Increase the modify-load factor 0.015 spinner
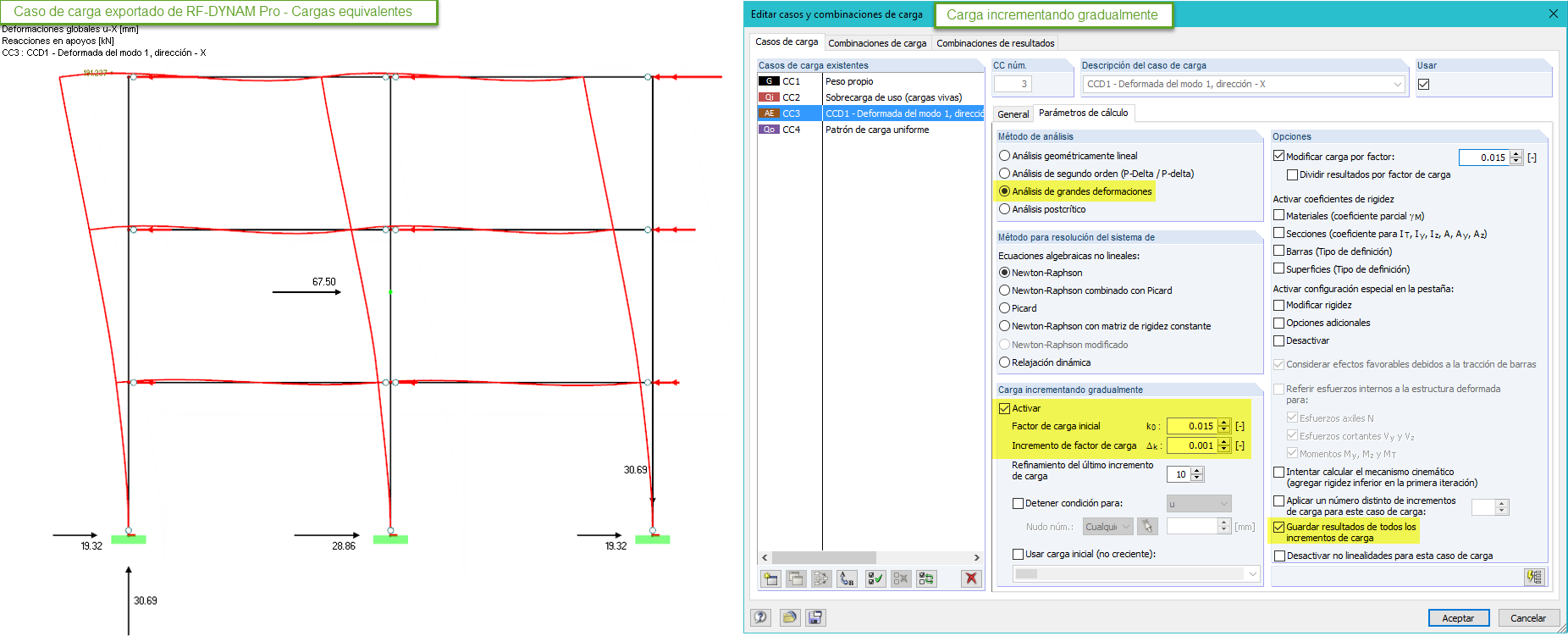This screenshot has width=1568, height=636. coord(1516,153)
